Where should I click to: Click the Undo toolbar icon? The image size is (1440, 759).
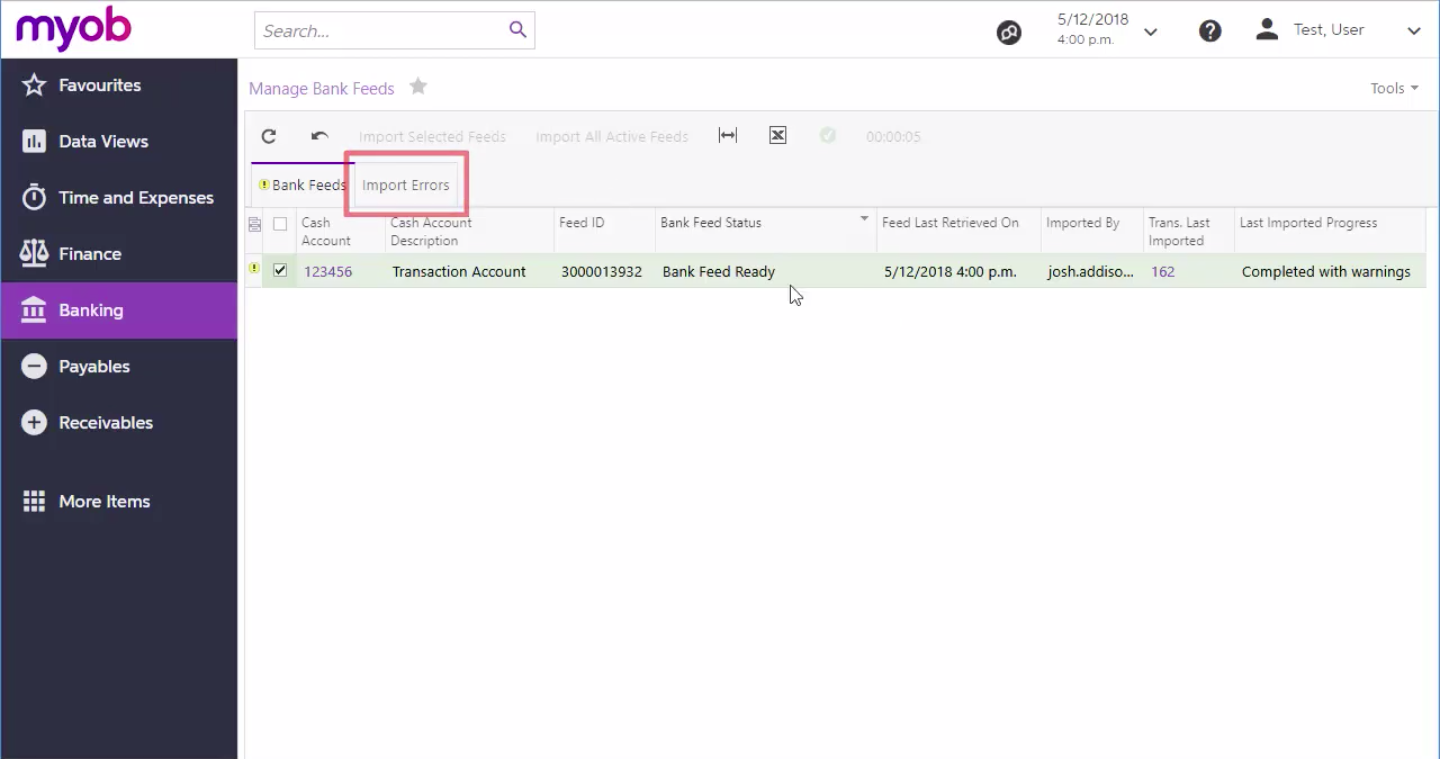(x=320, y=136)
